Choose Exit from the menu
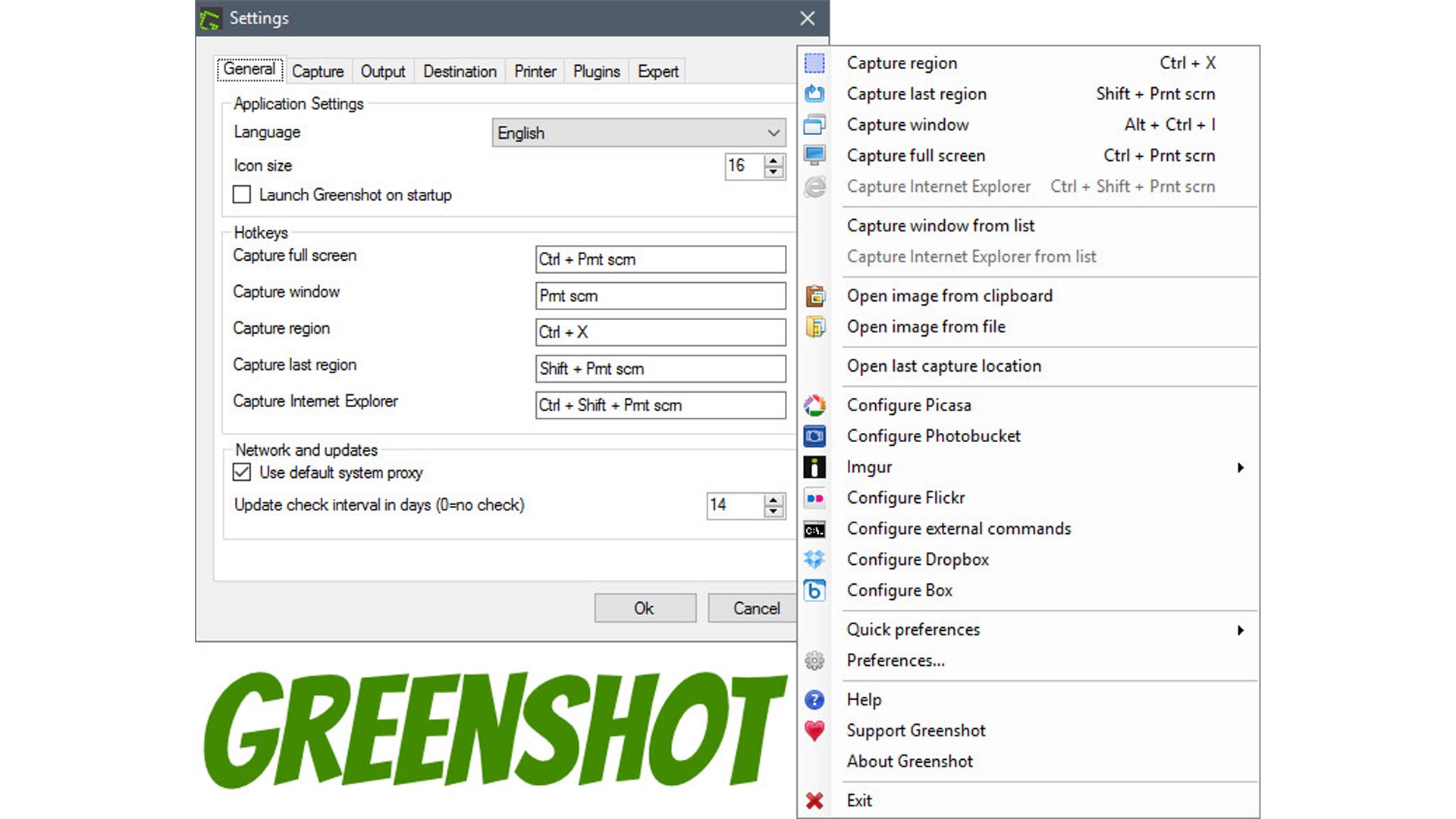 coord(1028,801)
